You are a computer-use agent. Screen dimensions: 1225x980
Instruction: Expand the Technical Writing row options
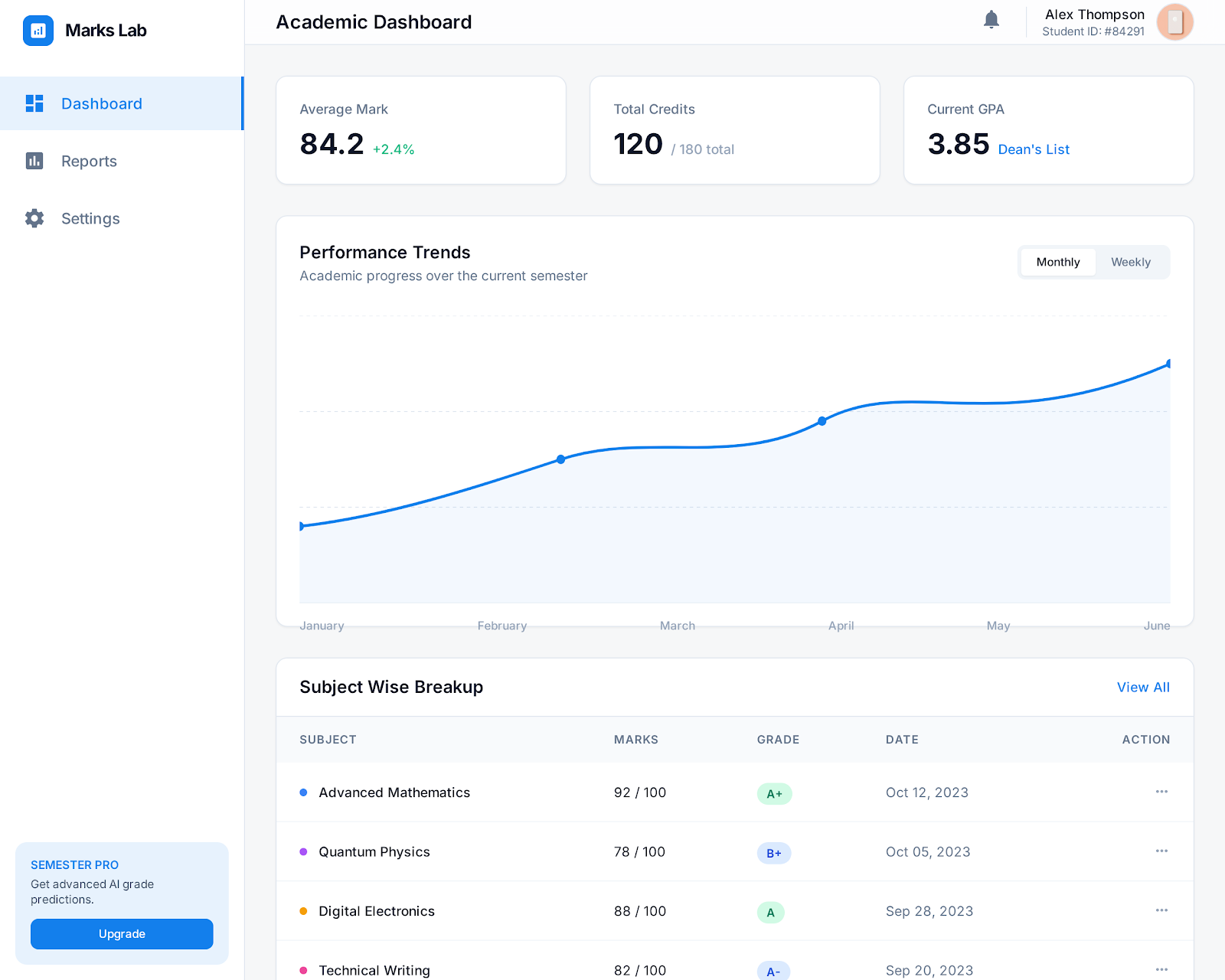(x=1161, y=969)
